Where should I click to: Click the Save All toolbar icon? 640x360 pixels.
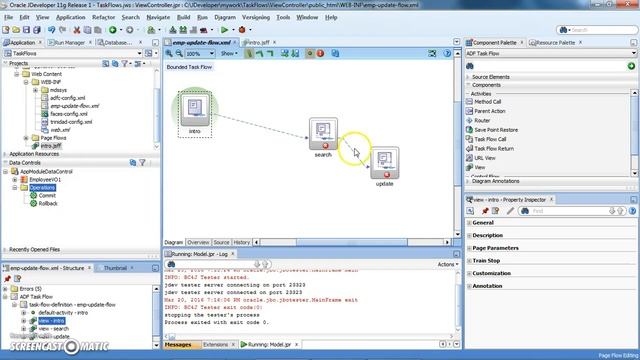[37, 30]
